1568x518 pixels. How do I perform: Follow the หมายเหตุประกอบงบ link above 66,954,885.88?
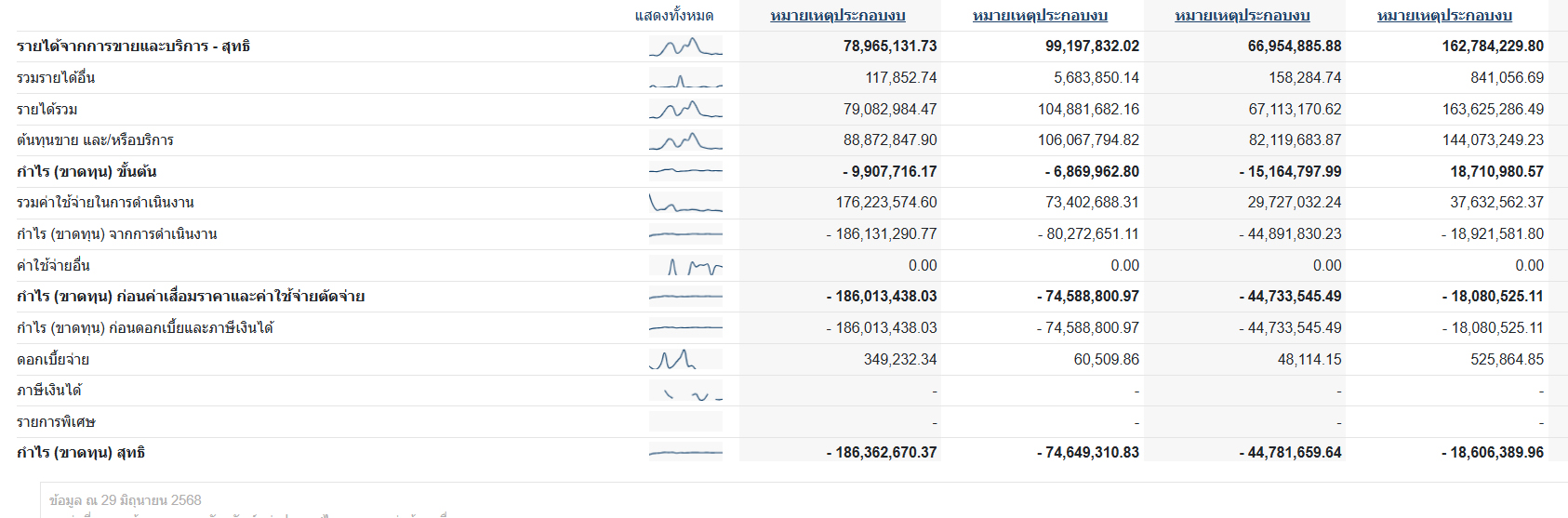pos(1242,16)
